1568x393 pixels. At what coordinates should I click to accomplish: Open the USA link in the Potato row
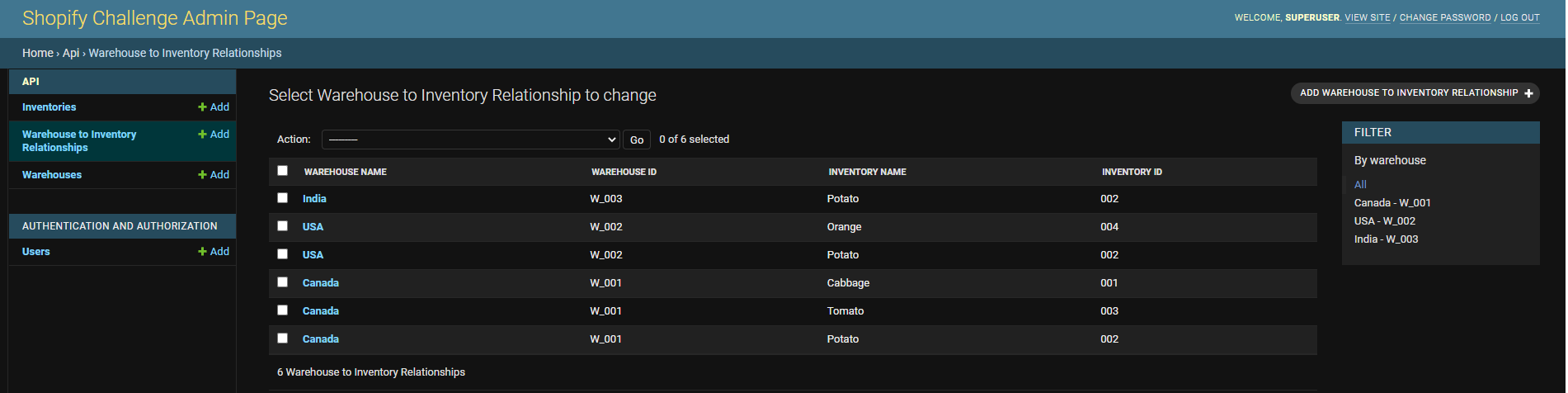(x=313, y=255)
